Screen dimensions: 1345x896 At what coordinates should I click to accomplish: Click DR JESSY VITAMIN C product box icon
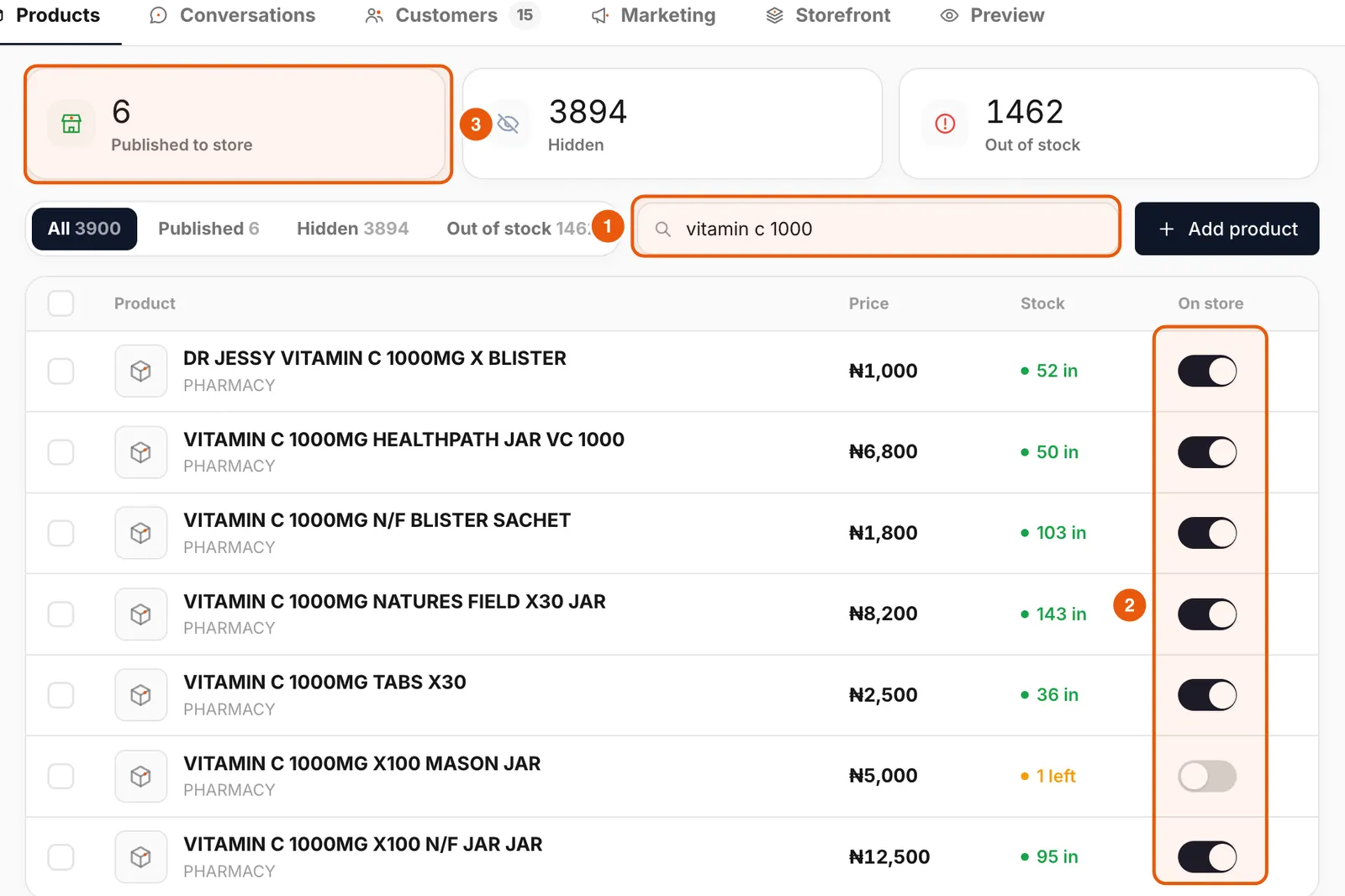(140, 371)
